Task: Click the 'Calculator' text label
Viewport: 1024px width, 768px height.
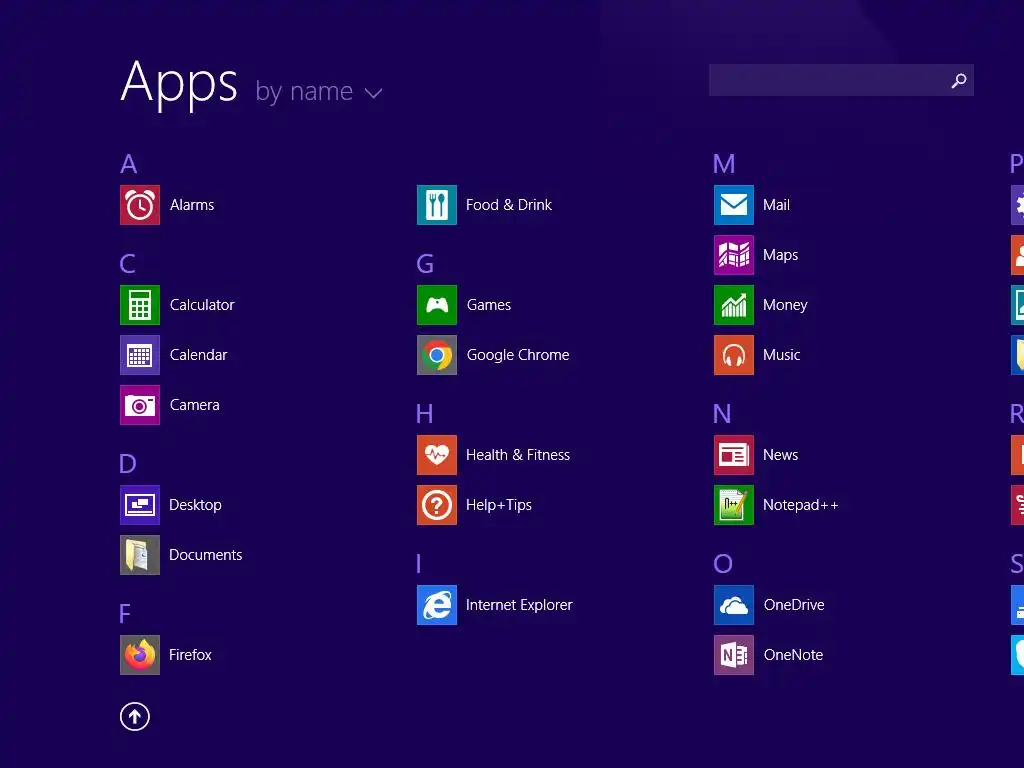Action: click(x=202, y=305)
